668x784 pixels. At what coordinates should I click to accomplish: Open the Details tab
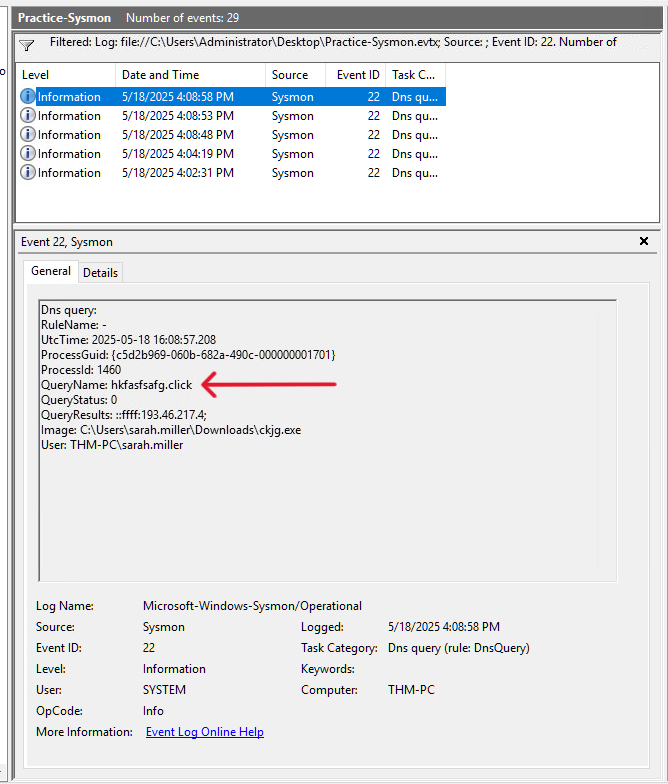[100, 272]
